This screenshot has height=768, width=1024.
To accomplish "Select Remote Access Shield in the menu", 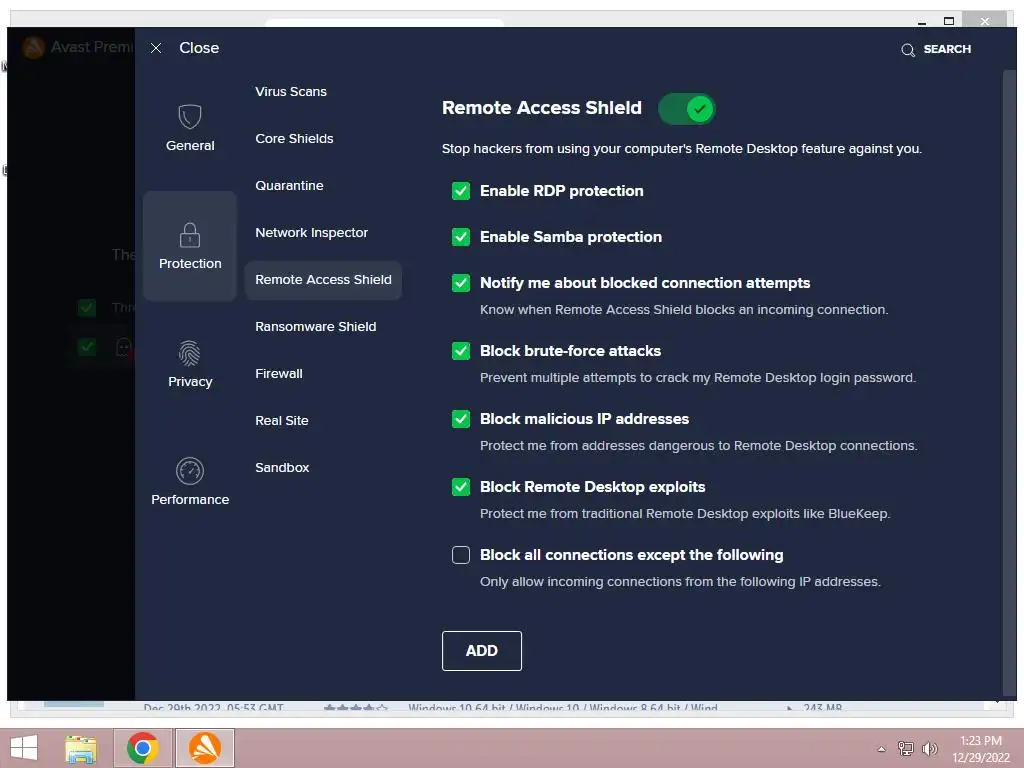I will 323,280.
